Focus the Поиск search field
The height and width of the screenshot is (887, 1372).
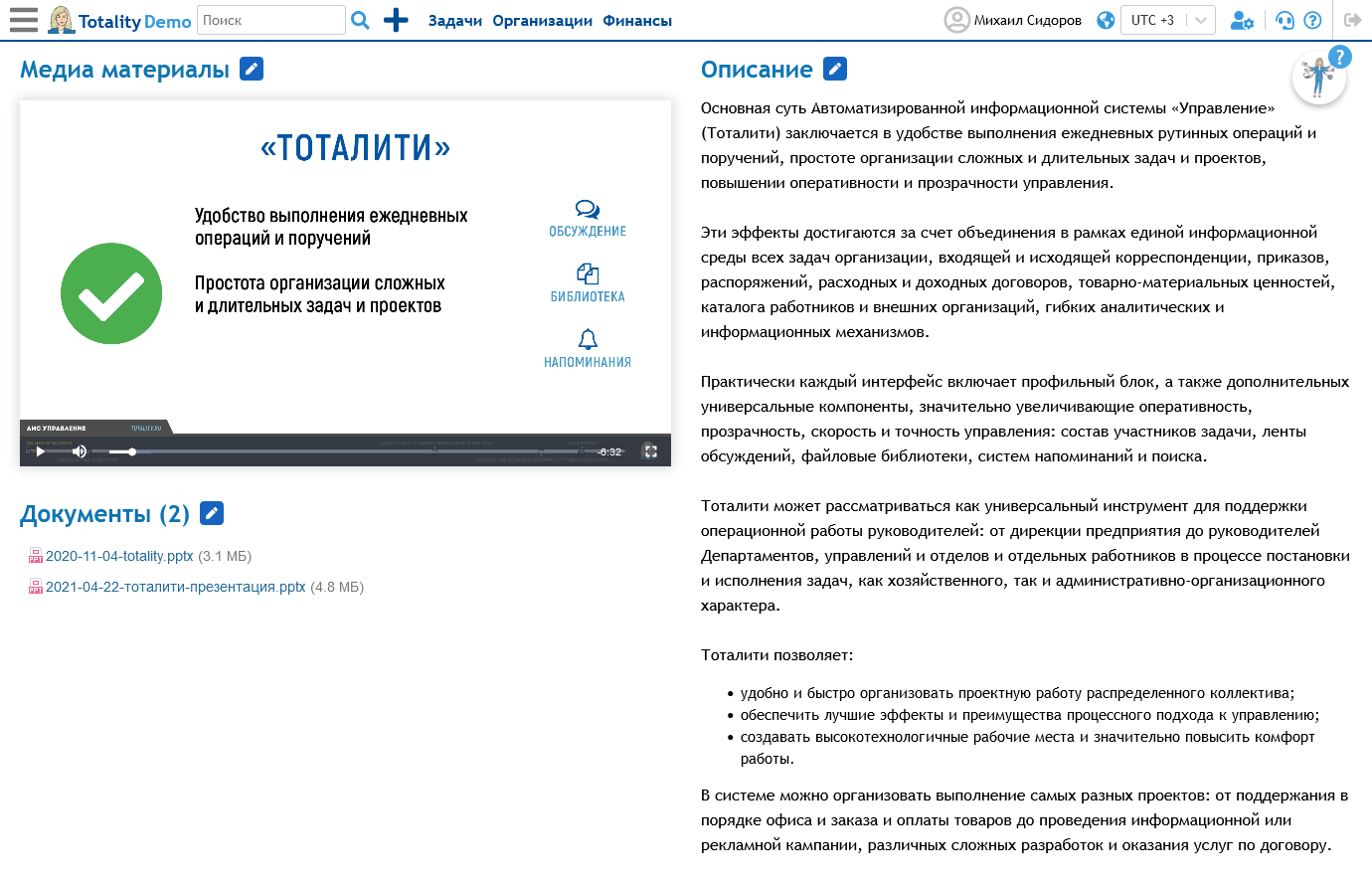click(271, 20)
